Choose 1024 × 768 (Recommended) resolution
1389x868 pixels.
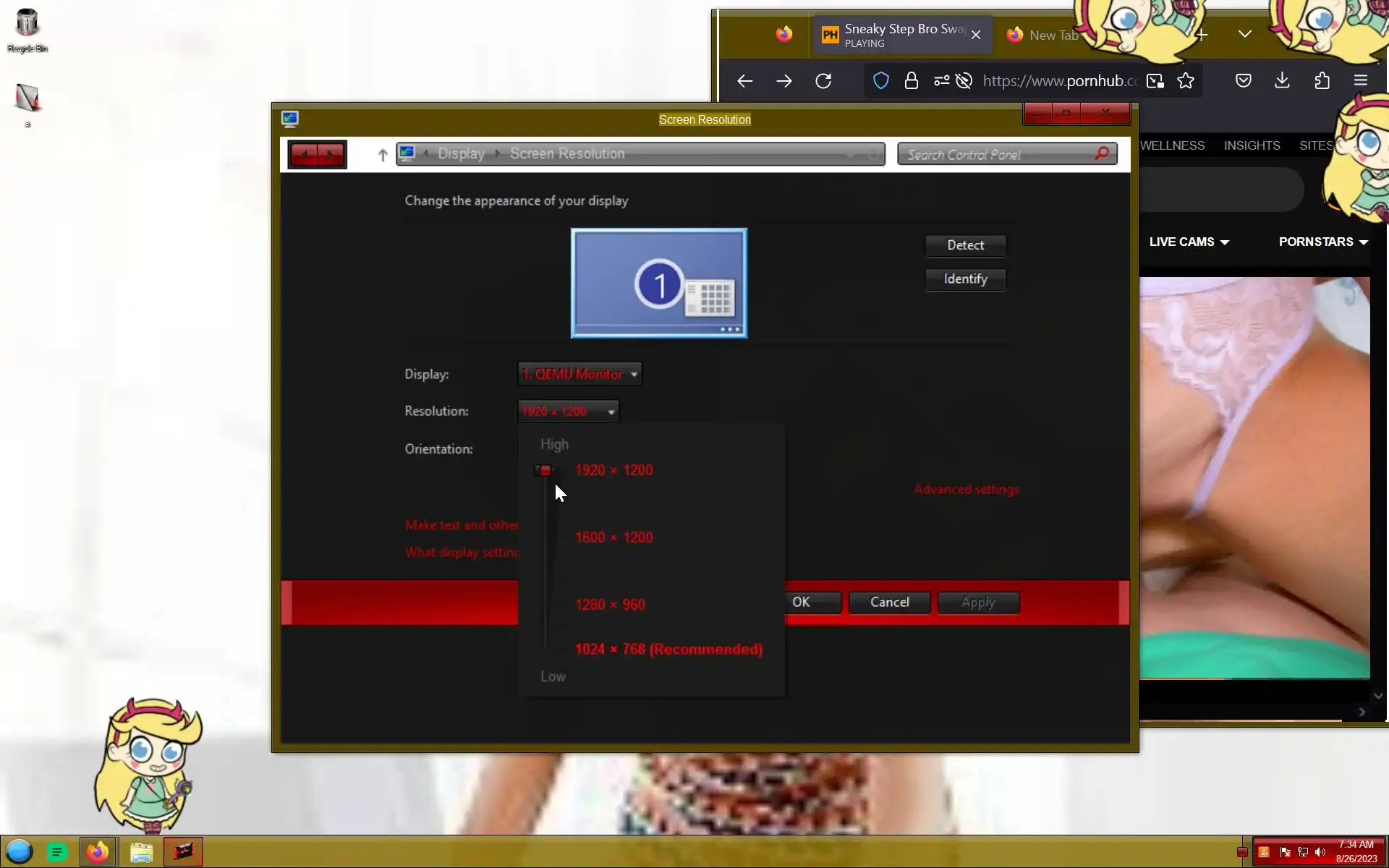coord(668,650)
